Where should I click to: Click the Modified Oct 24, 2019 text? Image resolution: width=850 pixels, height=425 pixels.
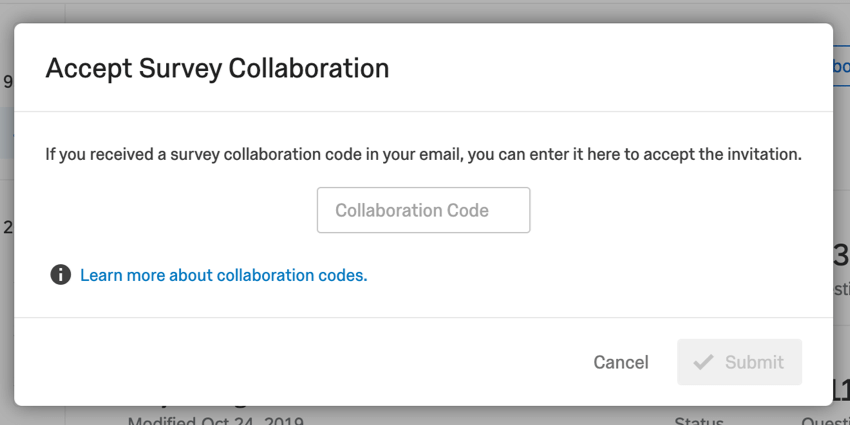(215, 419)
